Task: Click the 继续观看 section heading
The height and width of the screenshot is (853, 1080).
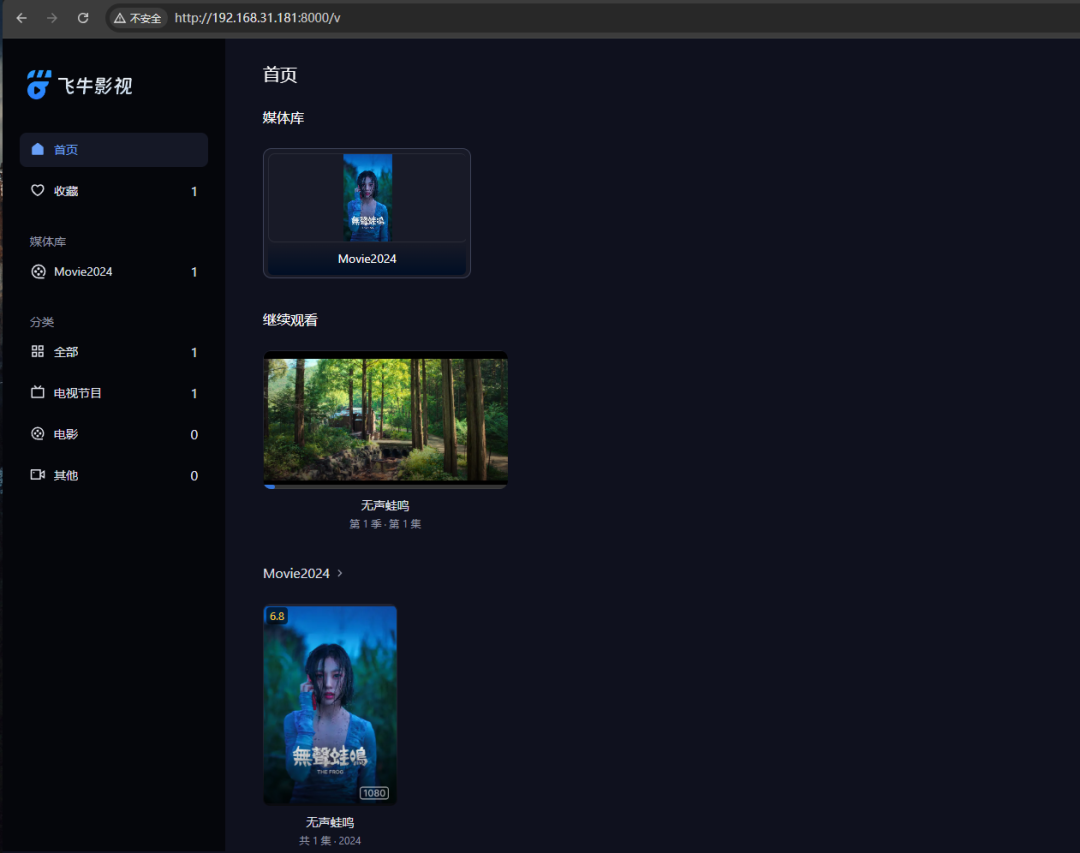Action: (290, 320)
